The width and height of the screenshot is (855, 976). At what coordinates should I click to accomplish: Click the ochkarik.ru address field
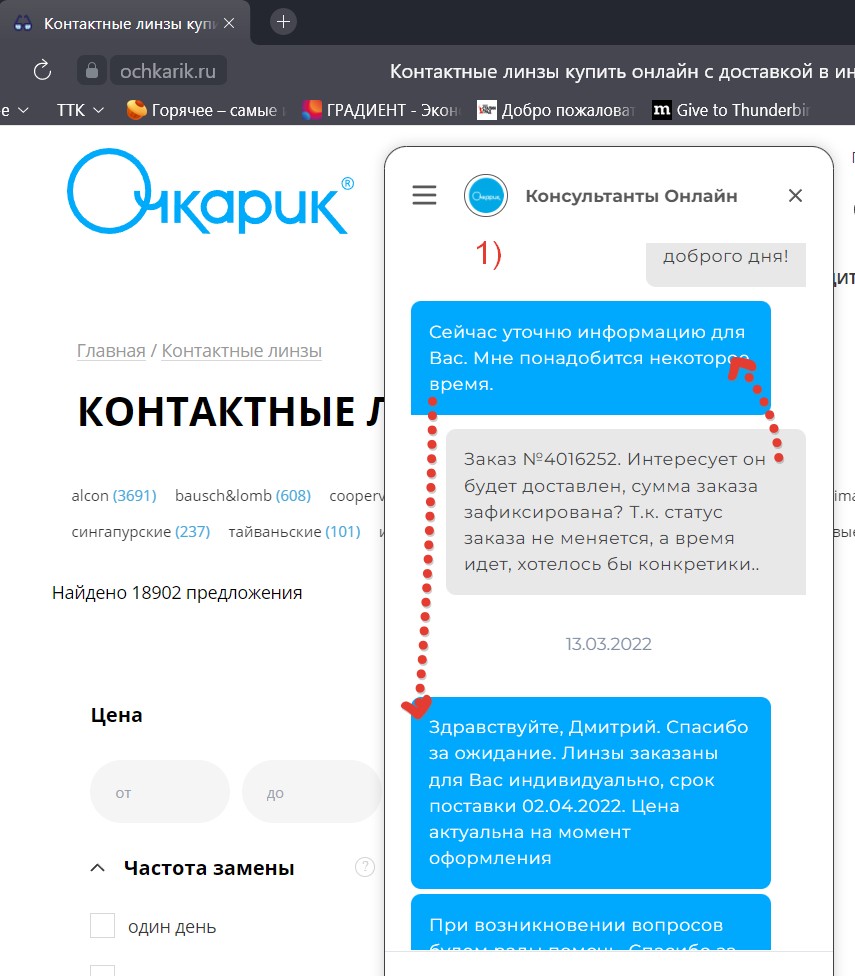pyautogui.click(x=168, y=71)
